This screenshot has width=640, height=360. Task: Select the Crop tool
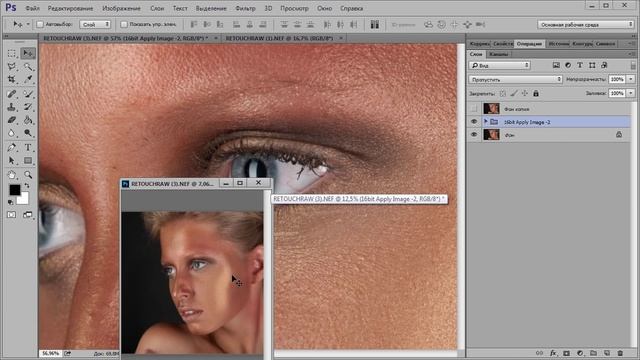click(x=11, y=79)
